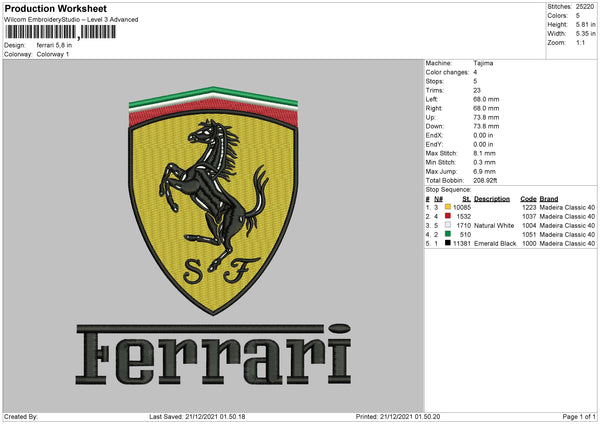Click the Machine value Tajima

coord(483,63)
